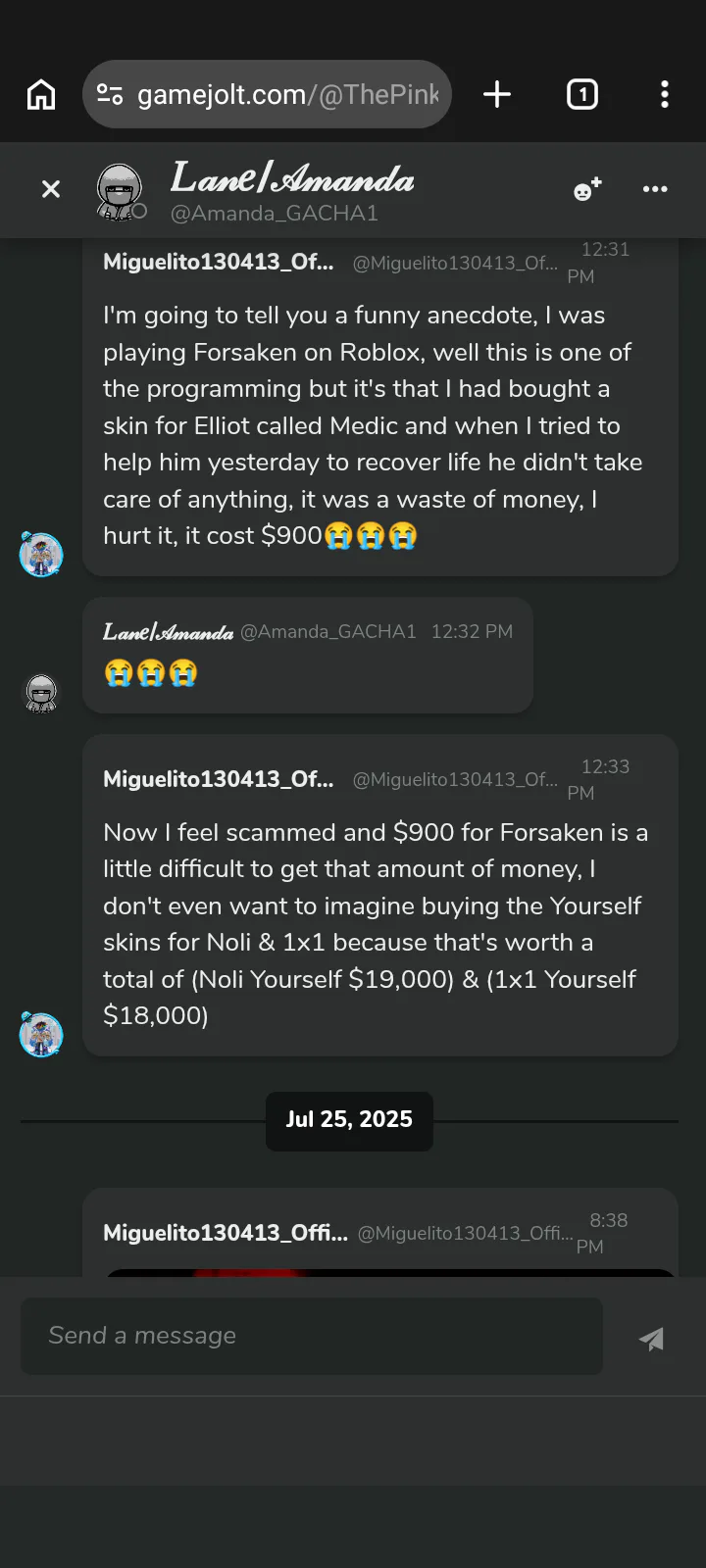The height and width of the screenshot is (1568, 706).
Task: Open Miguelito130413 name on 12:31 message
Action: tap(218, 262)
